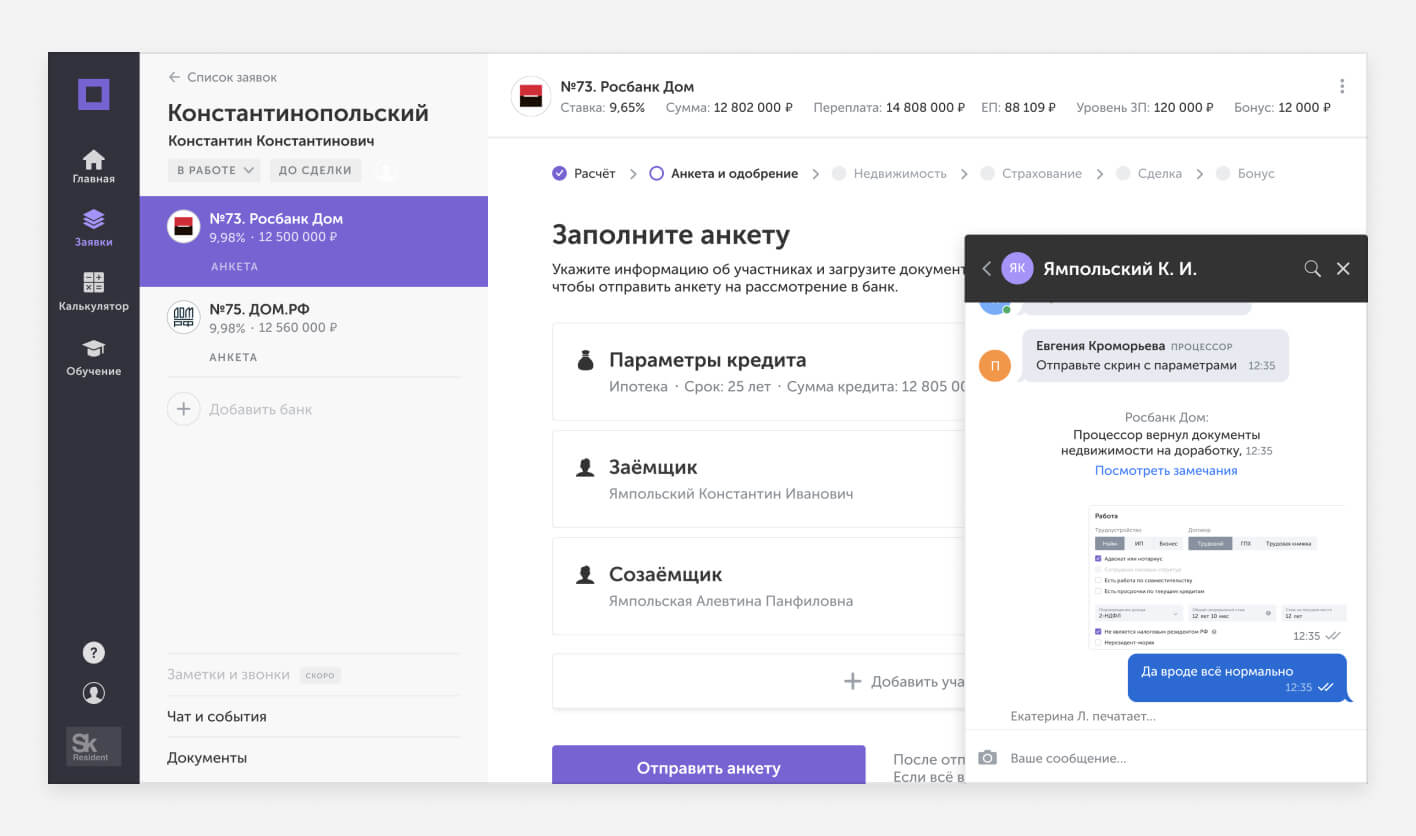Select application №73. Росбанк Дом in list
Screen dimensions: 1416x836
314,241
